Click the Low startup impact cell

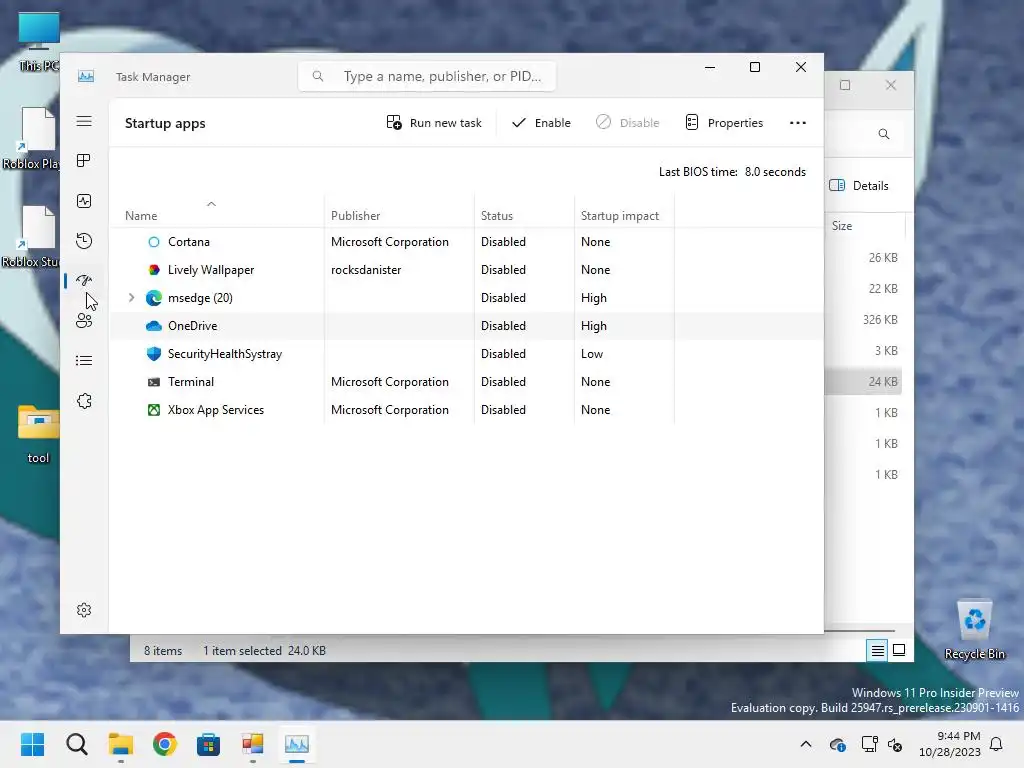point(592,354)
